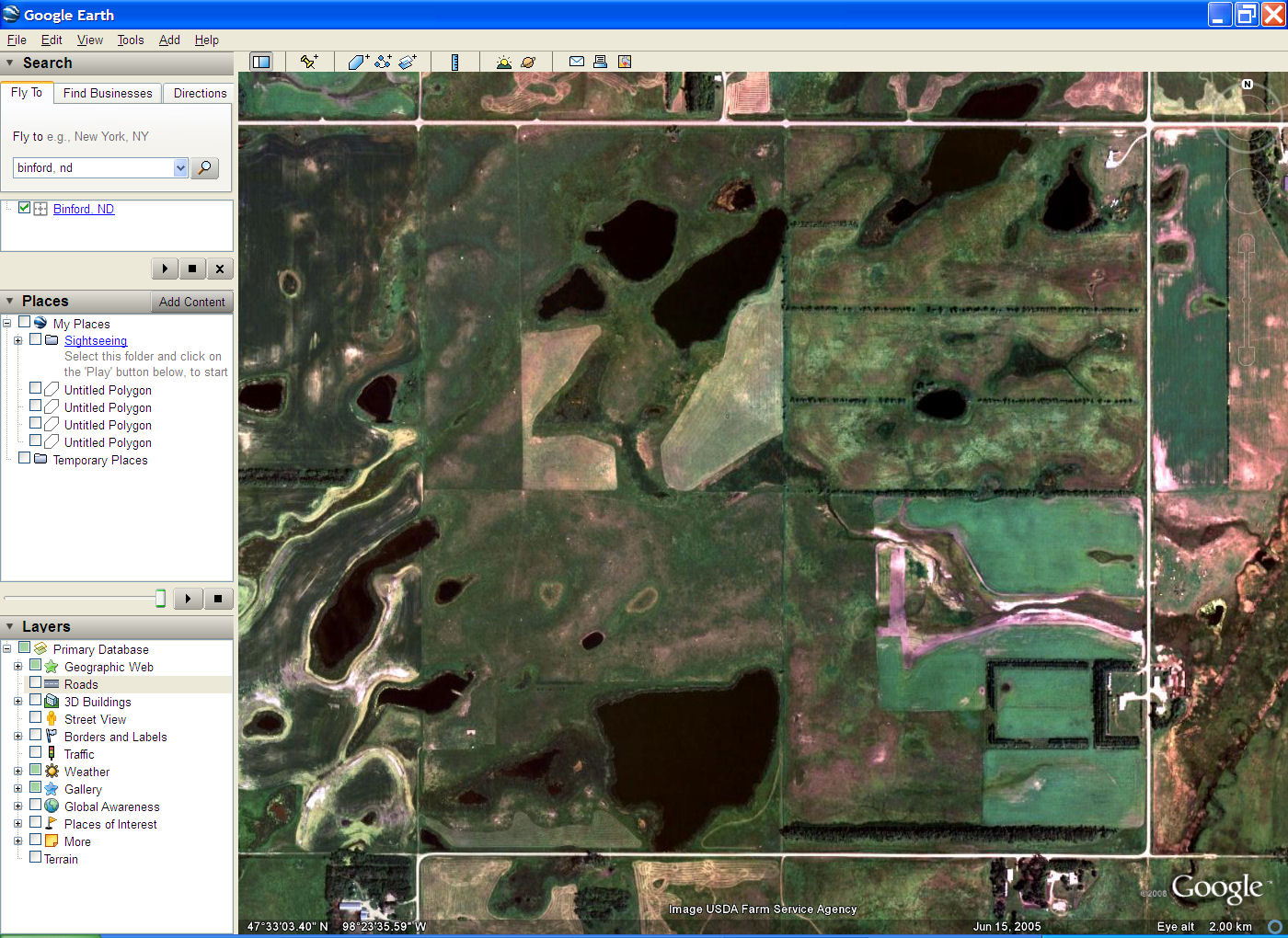Check the Temporary Places checkbox
Image resolution: width=1288 pixels, height=938 pixels.
pos(24,459)
